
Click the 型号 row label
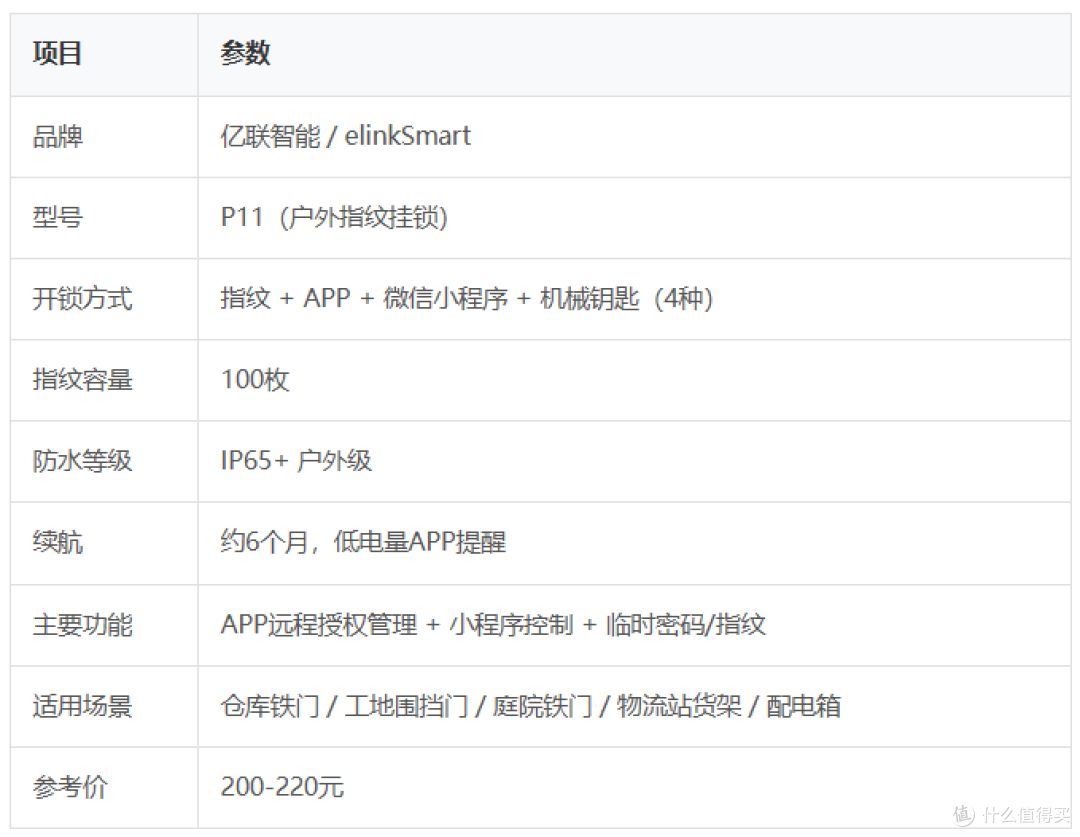(x=58, y=218)
